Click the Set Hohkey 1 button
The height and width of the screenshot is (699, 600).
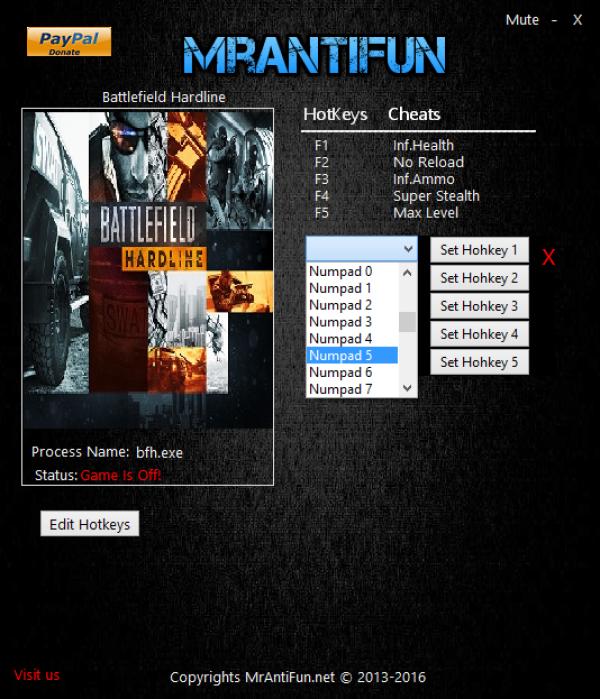(479, 250)
